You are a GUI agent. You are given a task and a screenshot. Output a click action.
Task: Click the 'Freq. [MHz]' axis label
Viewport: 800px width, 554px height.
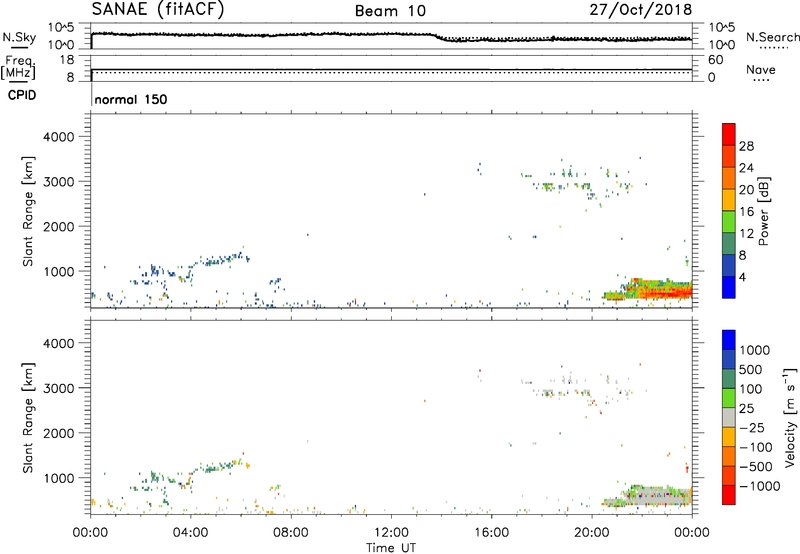(x=18, y=68)
